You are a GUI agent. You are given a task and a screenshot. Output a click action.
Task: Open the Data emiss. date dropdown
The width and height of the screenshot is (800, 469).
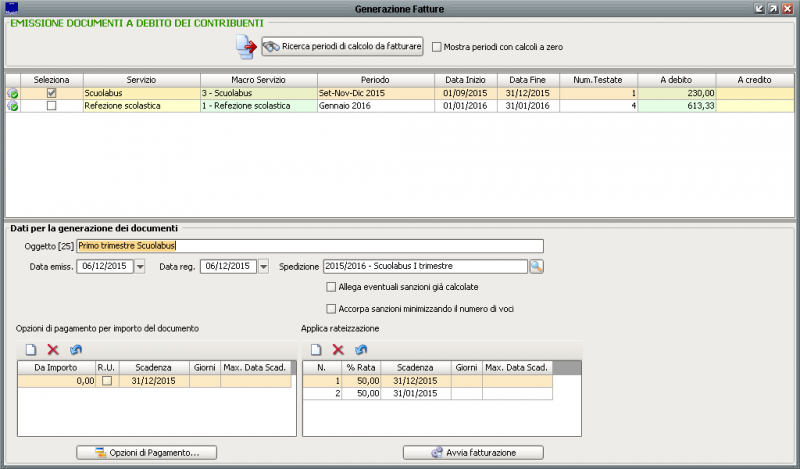pos(140,266)
